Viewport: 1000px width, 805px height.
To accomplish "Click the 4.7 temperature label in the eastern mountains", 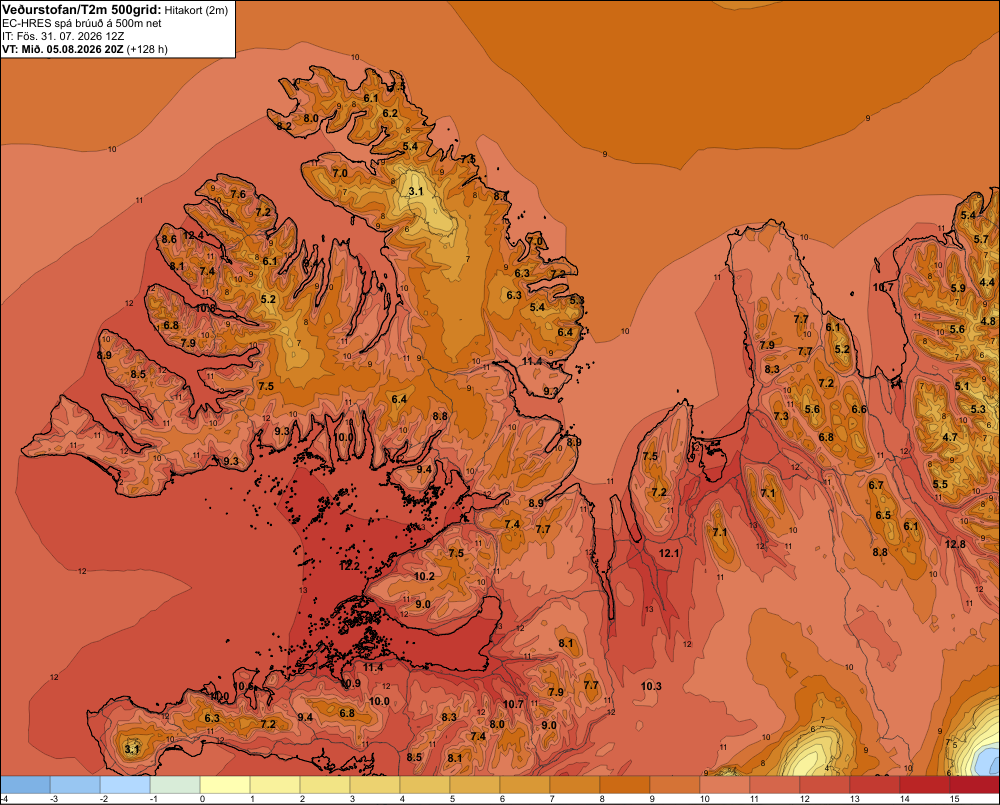I will 950,437.
